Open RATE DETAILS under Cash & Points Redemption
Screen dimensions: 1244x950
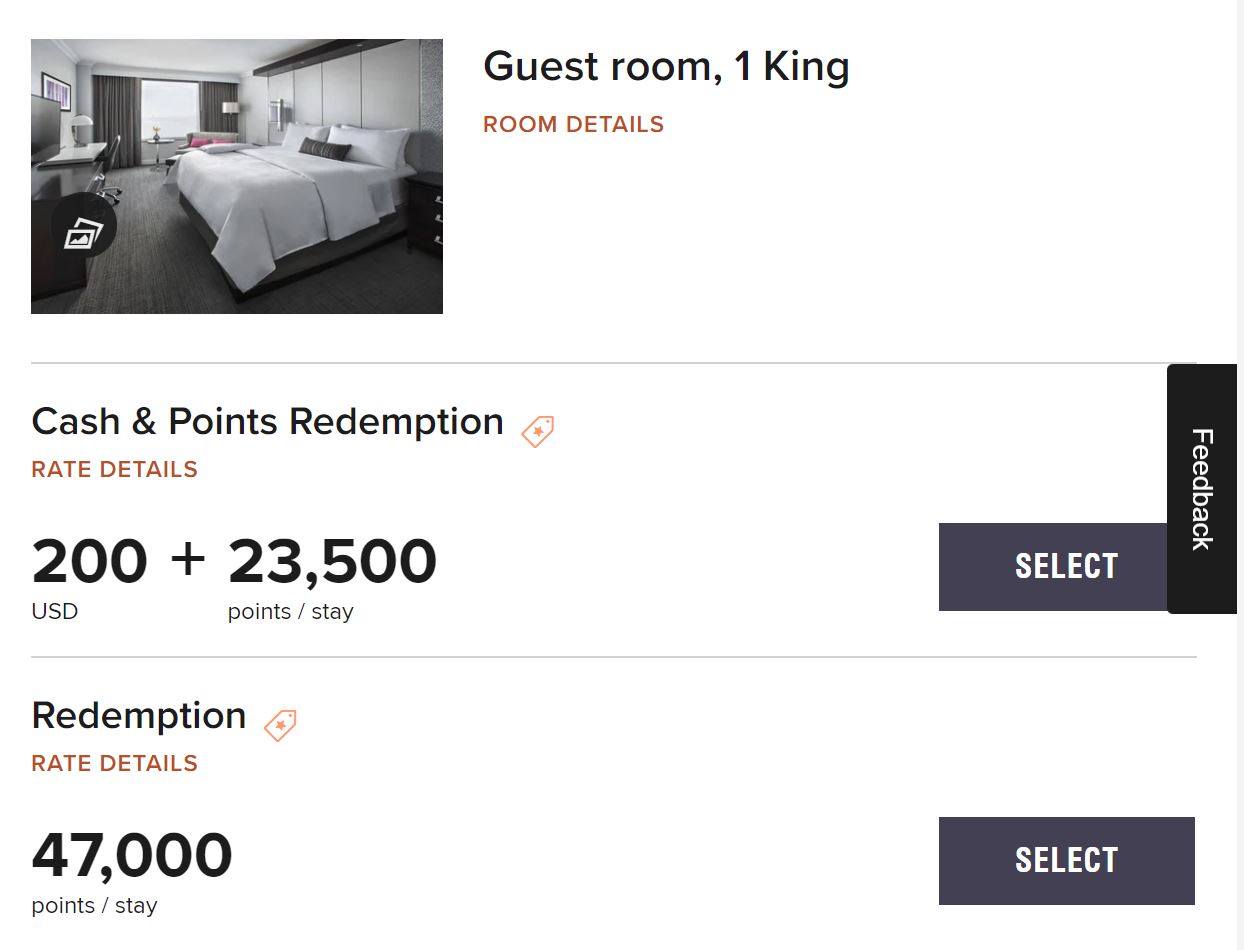(x=114, y=469)
